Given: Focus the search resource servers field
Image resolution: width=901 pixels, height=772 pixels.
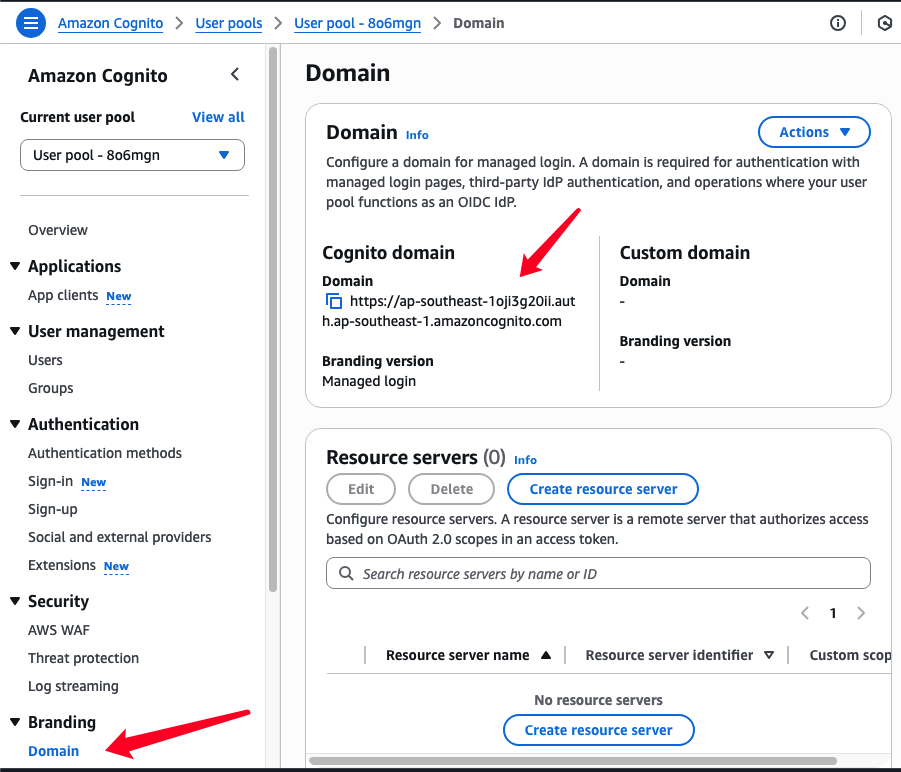Looking at the screenshot, I should pyautogui.click(x=598, y=573).
